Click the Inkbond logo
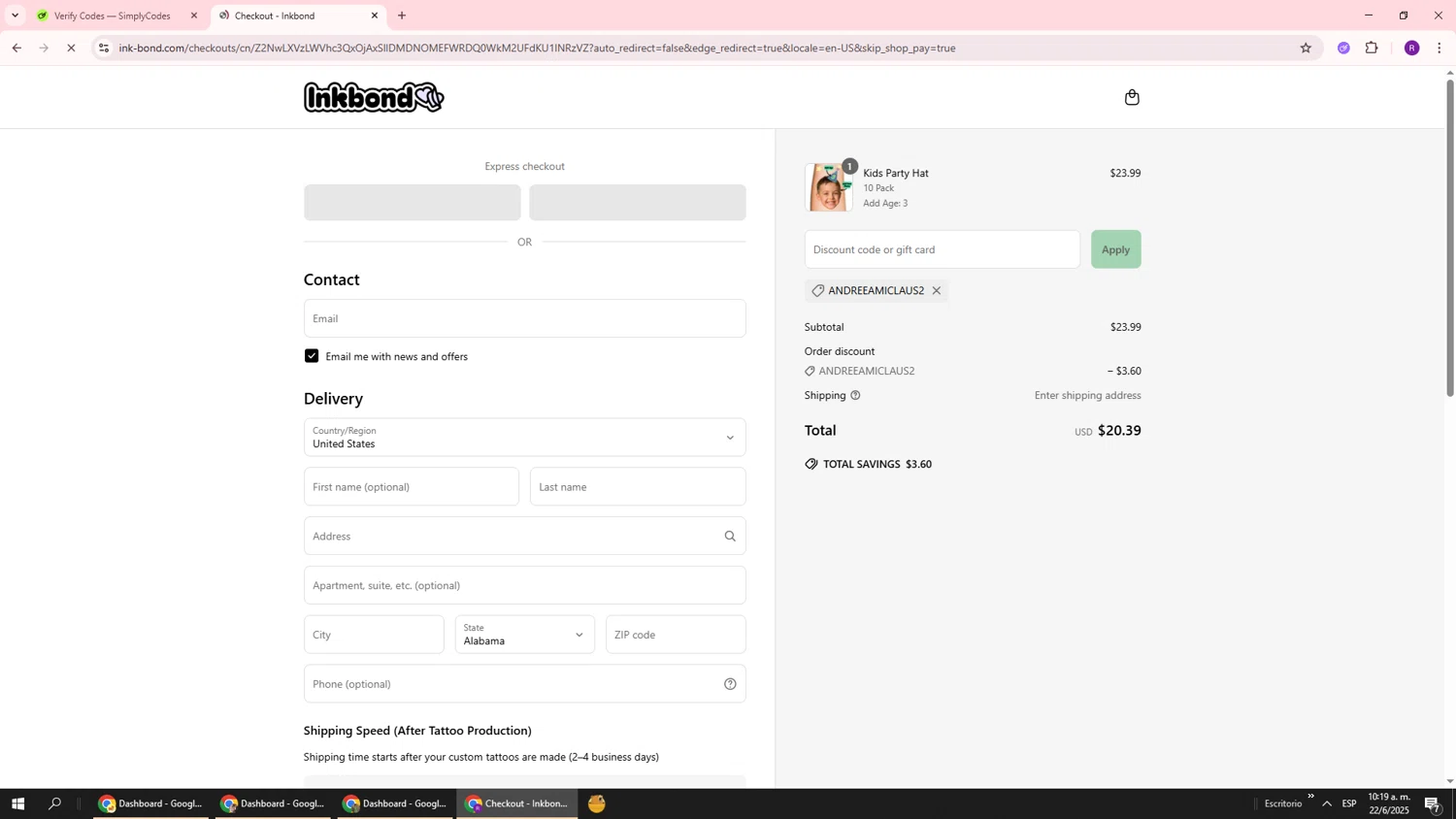Viewport: 1456px width, 819px height. point(374,97)
